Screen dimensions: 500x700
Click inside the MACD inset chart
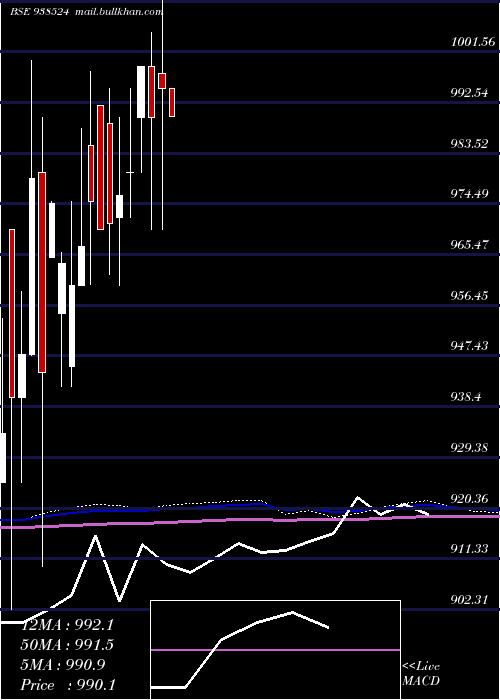pos(275,650)
